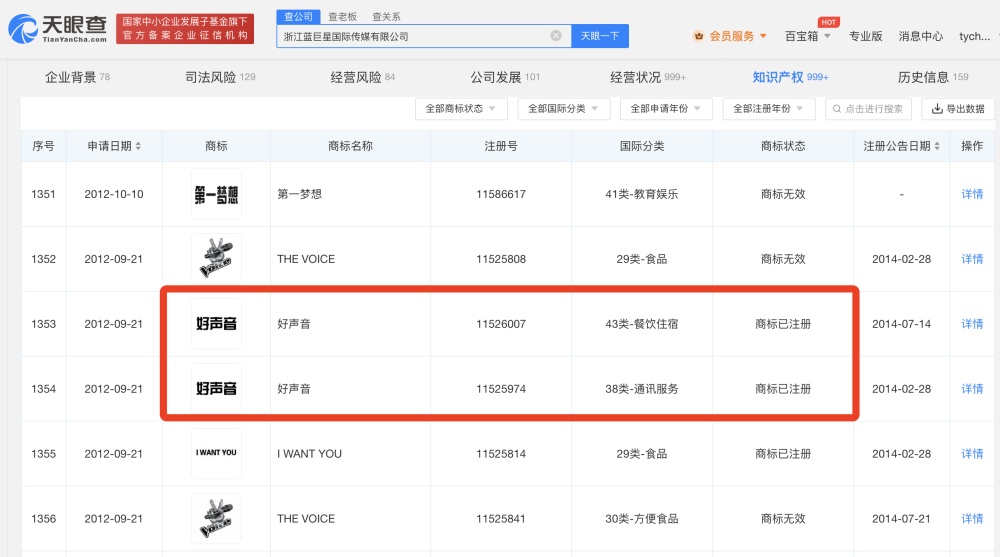The image size is (1000, 557).
Task: Open the 司法风险 tab
Action: click(220, 77)
